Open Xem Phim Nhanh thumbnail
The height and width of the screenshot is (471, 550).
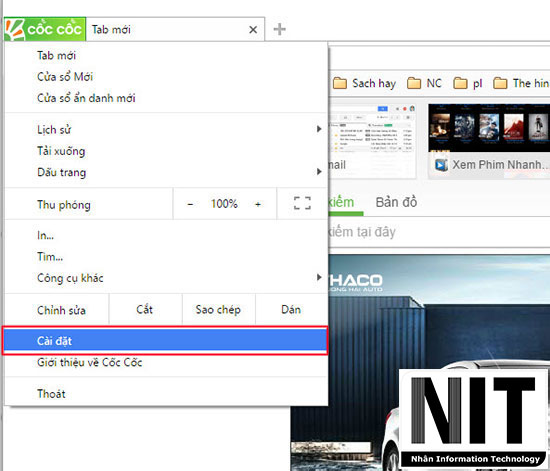coord(489,141)
